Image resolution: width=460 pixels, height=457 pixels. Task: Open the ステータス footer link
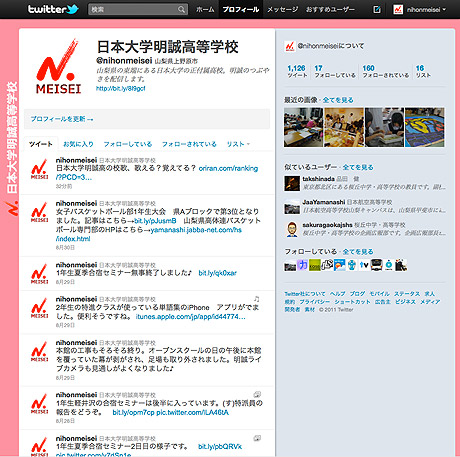click(x=407, y=294)
